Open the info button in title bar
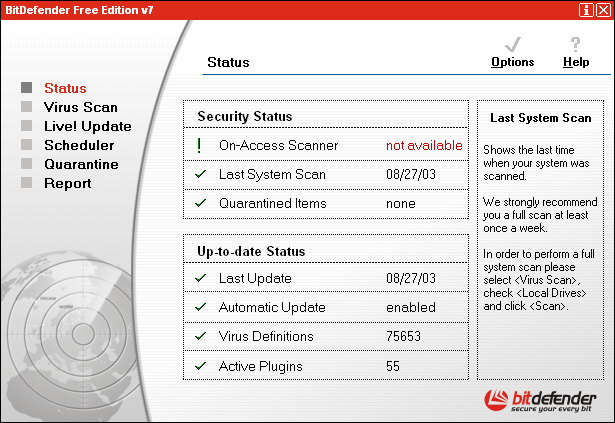615x423 pixels. pos(586,10)
